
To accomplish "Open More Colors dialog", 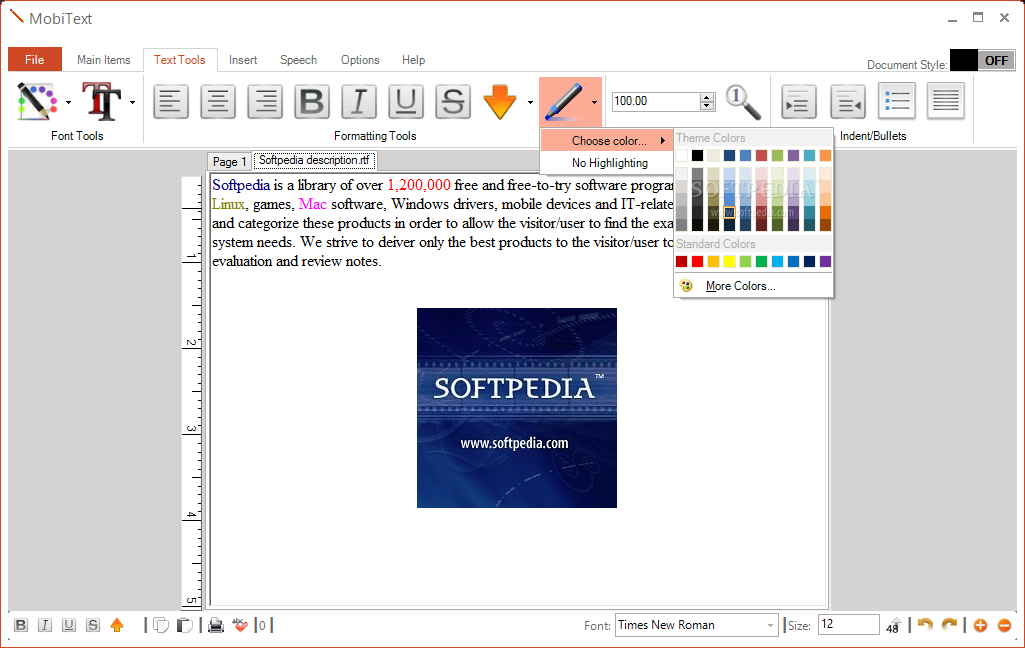I will (754, 286).
